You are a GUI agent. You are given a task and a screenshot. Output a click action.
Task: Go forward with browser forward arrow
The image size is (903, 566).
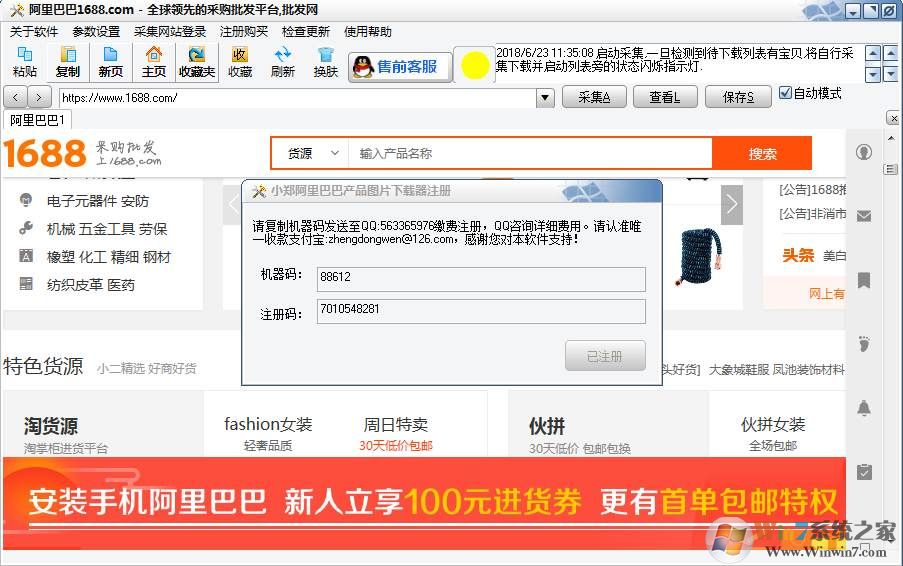pos(39,97)
